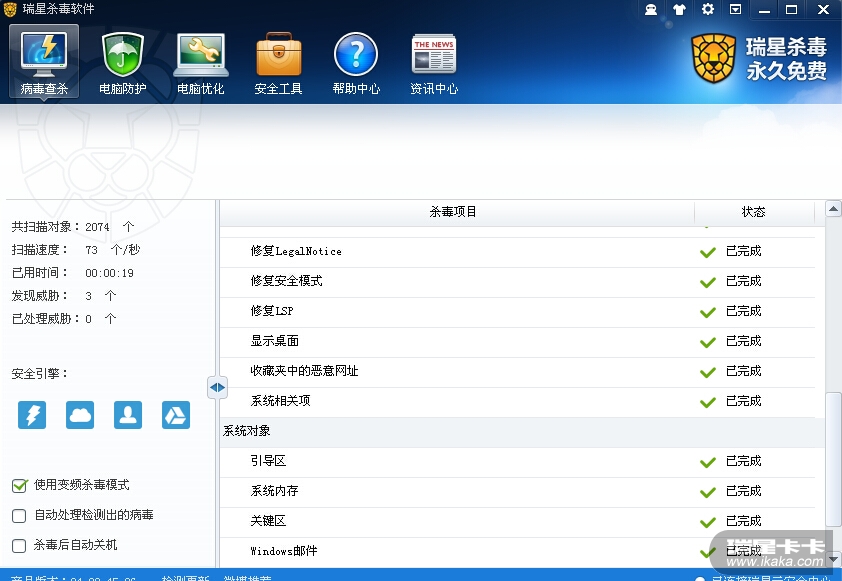Select the 修复安全模式 row
The image size is (842, 581).
click(x=518, y=281)
